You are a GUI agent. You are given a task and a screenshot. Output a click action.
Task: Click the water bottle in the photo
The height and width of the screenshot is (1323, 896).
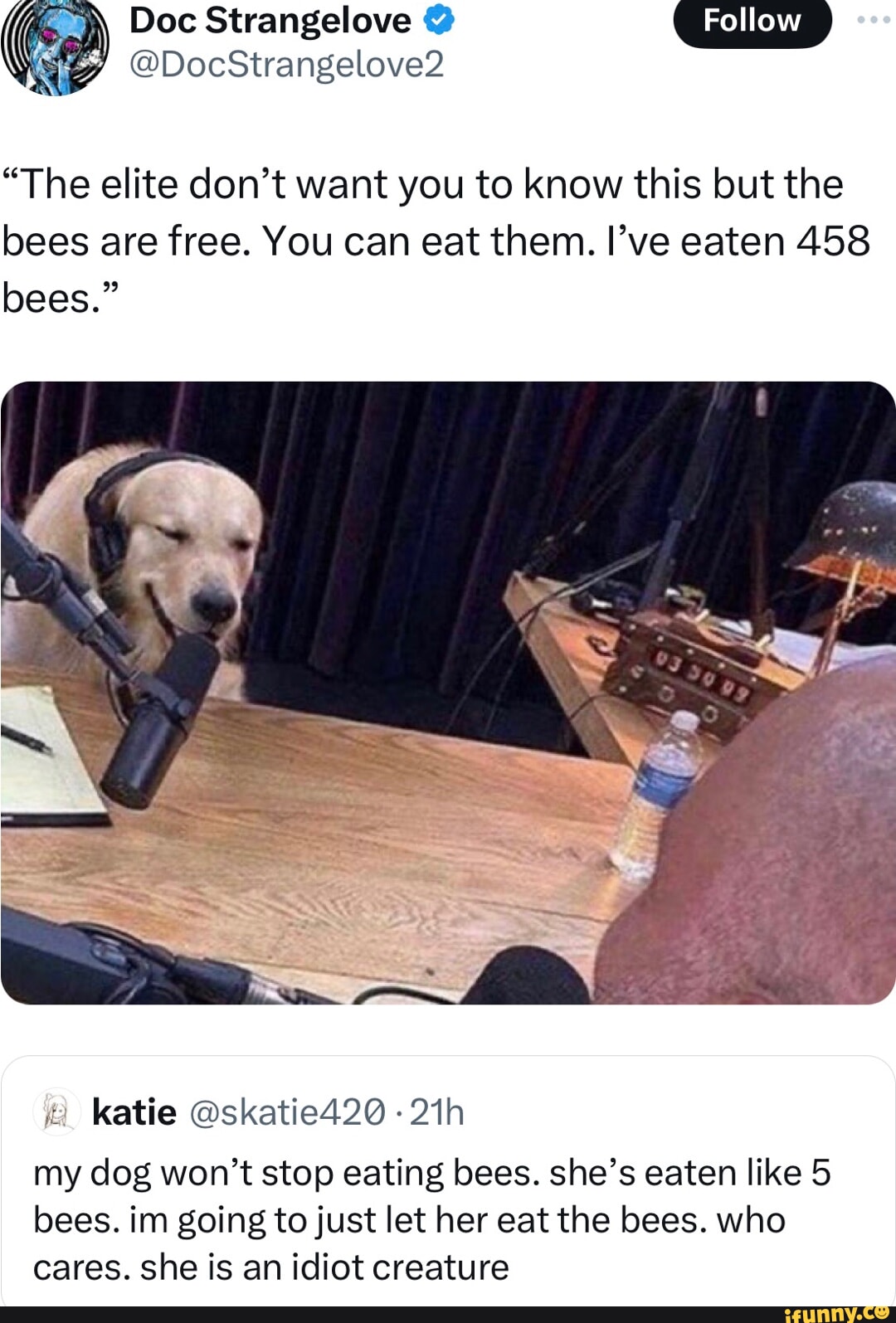pos(655,792)
